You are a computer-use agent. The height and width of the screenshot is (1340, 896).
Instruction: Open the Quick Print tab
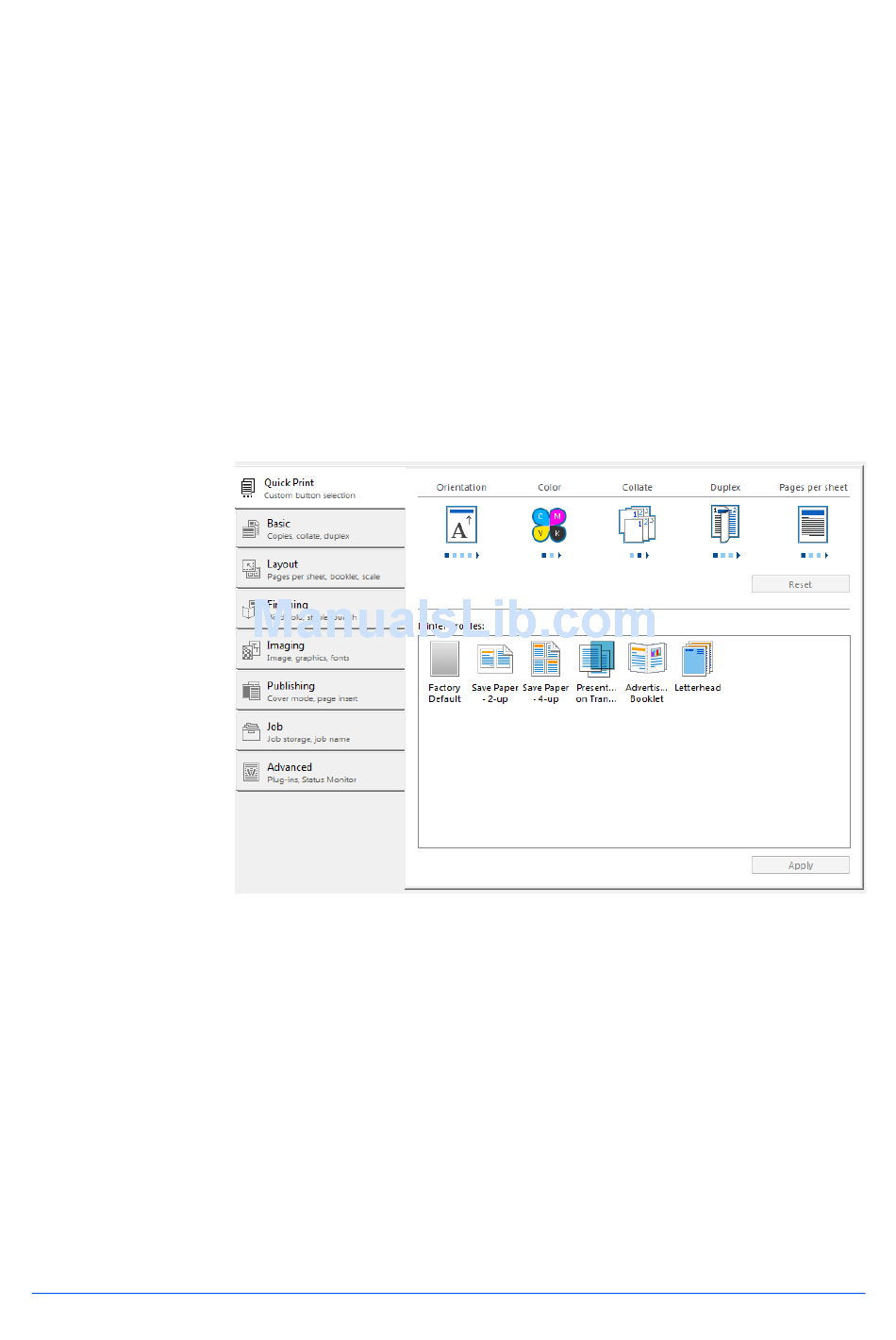321,488
